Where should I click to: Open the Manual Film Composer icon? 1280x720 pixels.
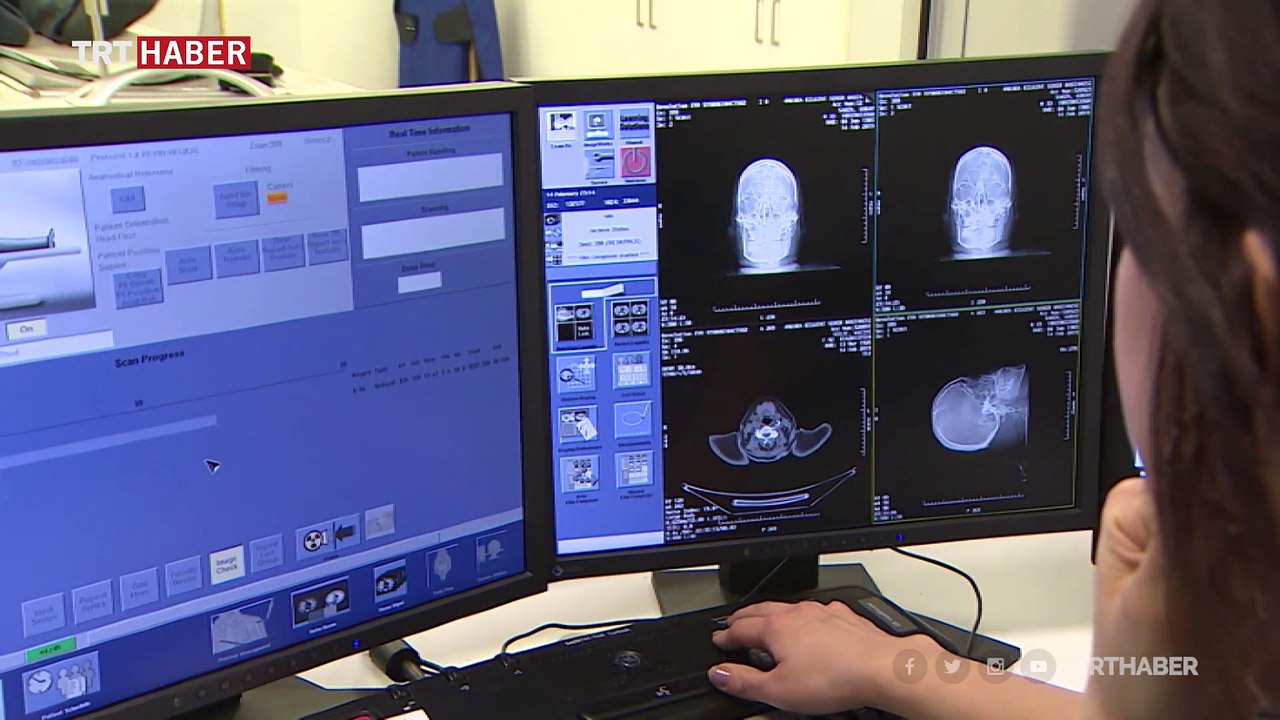coord(634,468)
